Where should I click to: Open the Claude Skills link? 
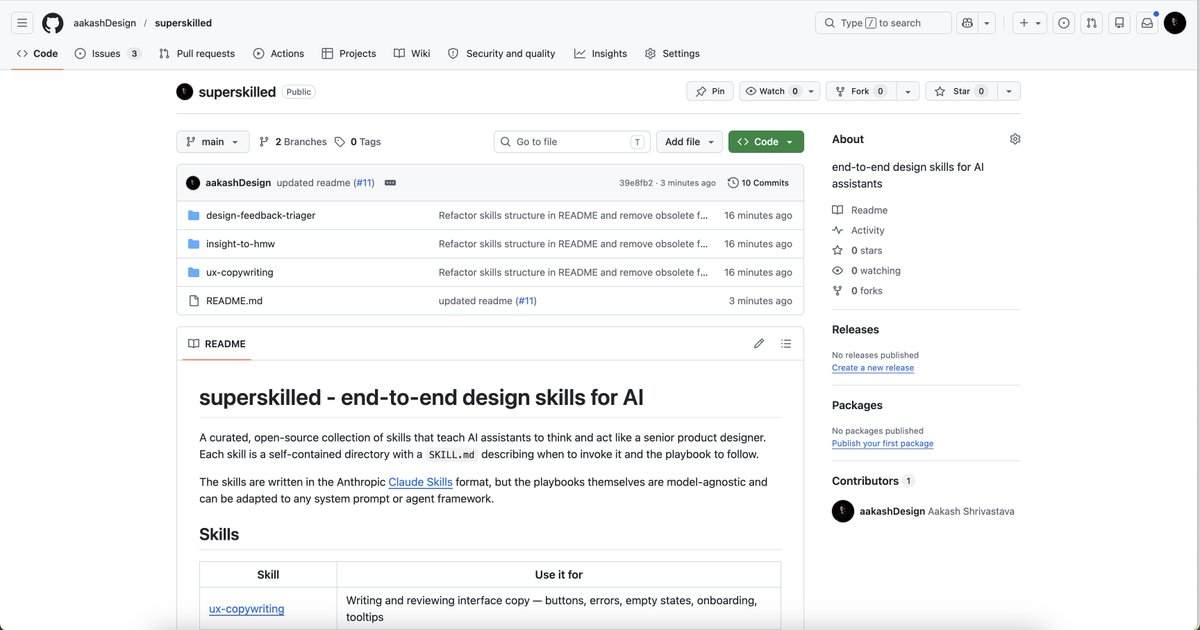pos(420,482)
